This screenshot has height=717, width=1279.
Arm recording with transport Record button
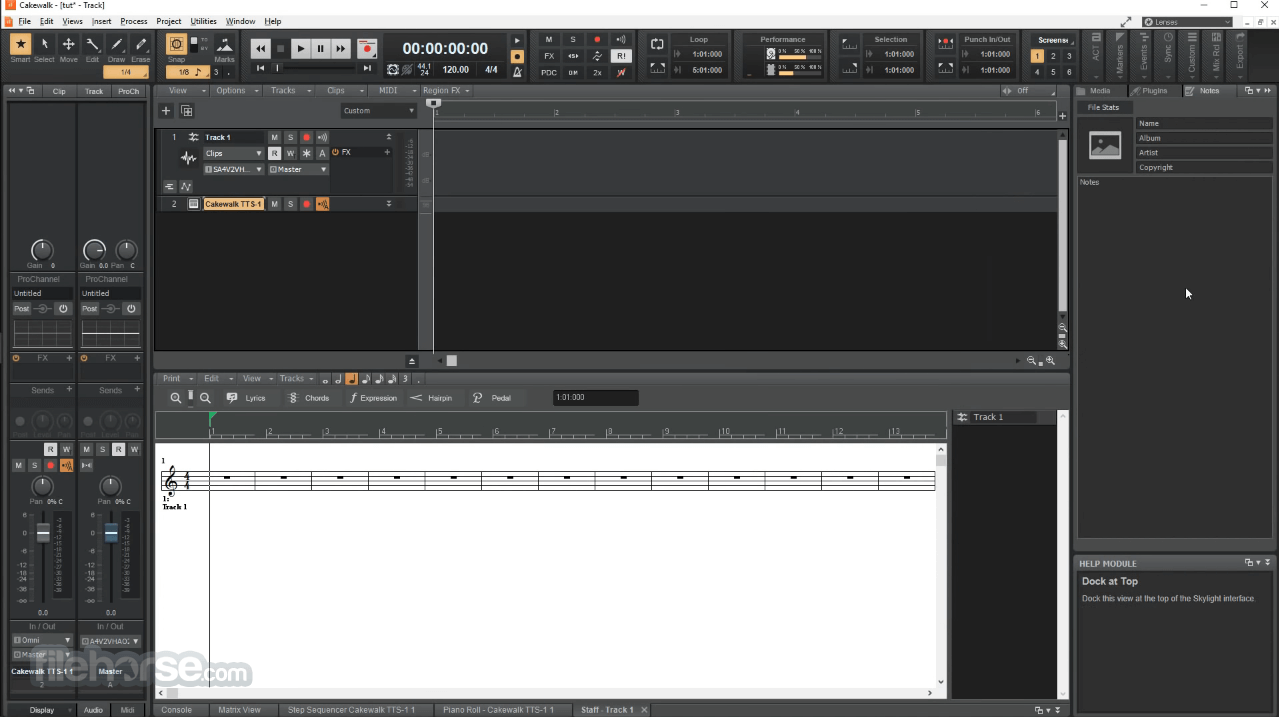367,48
